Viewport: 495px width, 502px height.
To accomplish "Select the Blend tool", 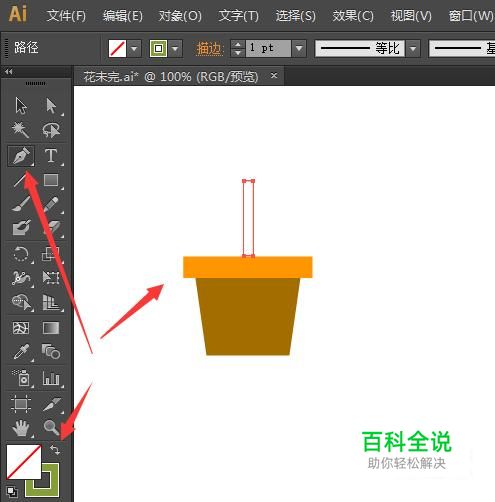I will (51, 352).
